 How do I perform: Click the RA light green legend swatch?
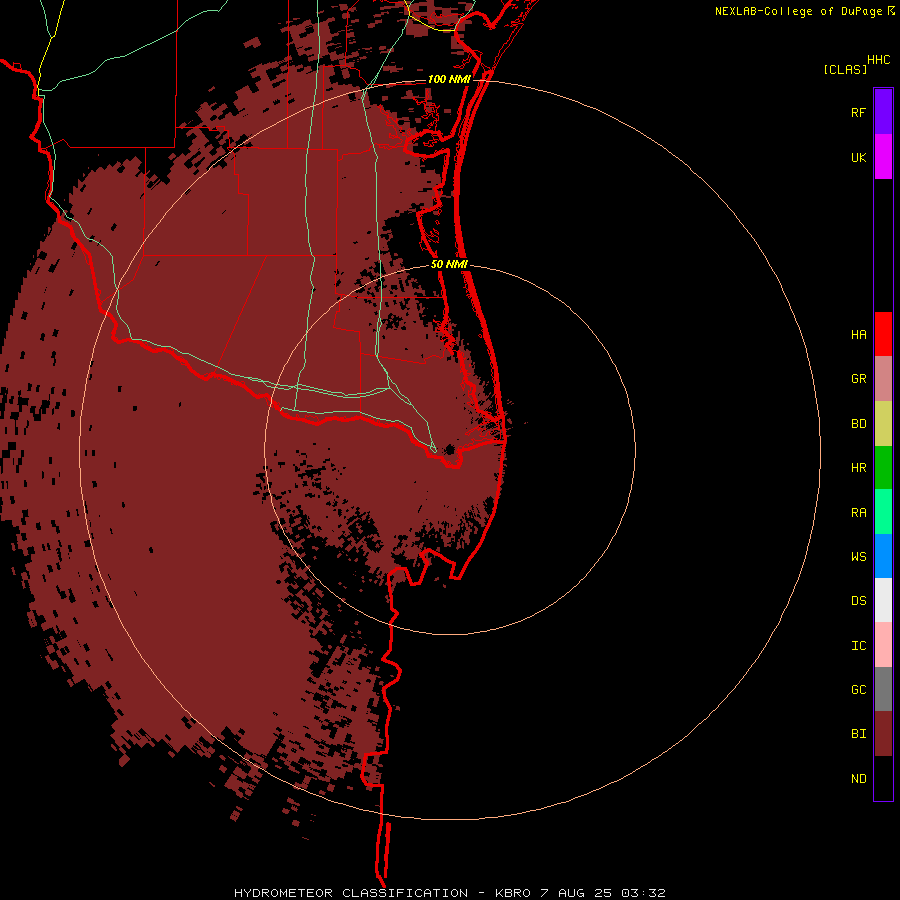[x=883, y=511]
